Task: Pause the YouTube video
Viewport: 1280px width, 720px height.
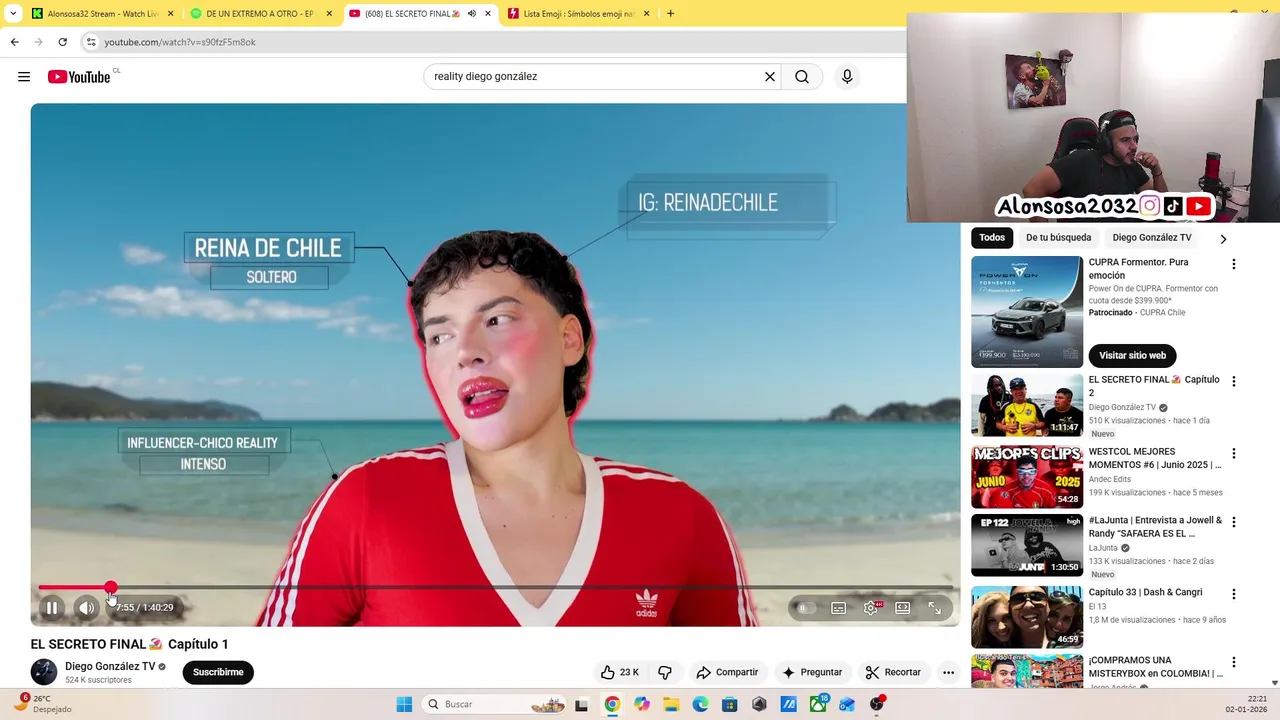Action: point(52,607)
